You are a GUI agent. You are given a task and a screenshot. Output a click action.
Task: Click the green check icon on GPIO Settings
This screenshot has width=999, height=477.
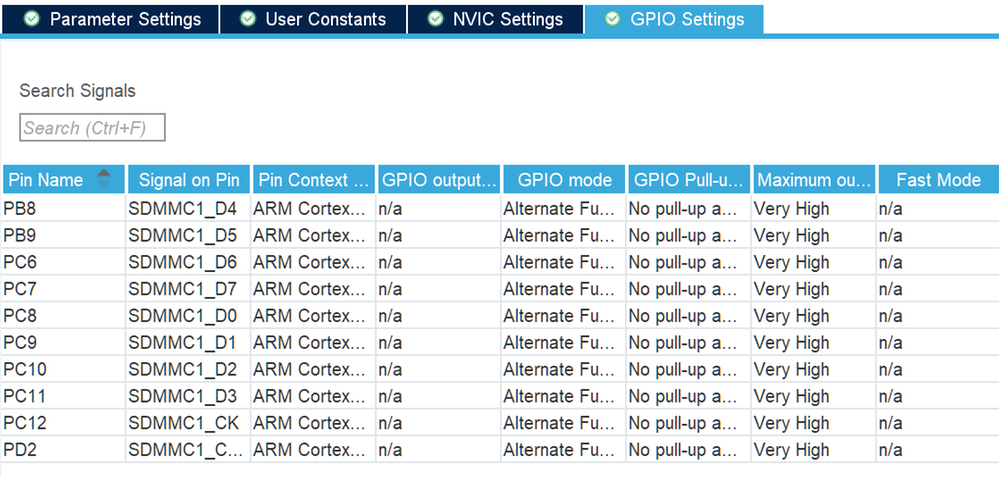(x=612, y=20)
